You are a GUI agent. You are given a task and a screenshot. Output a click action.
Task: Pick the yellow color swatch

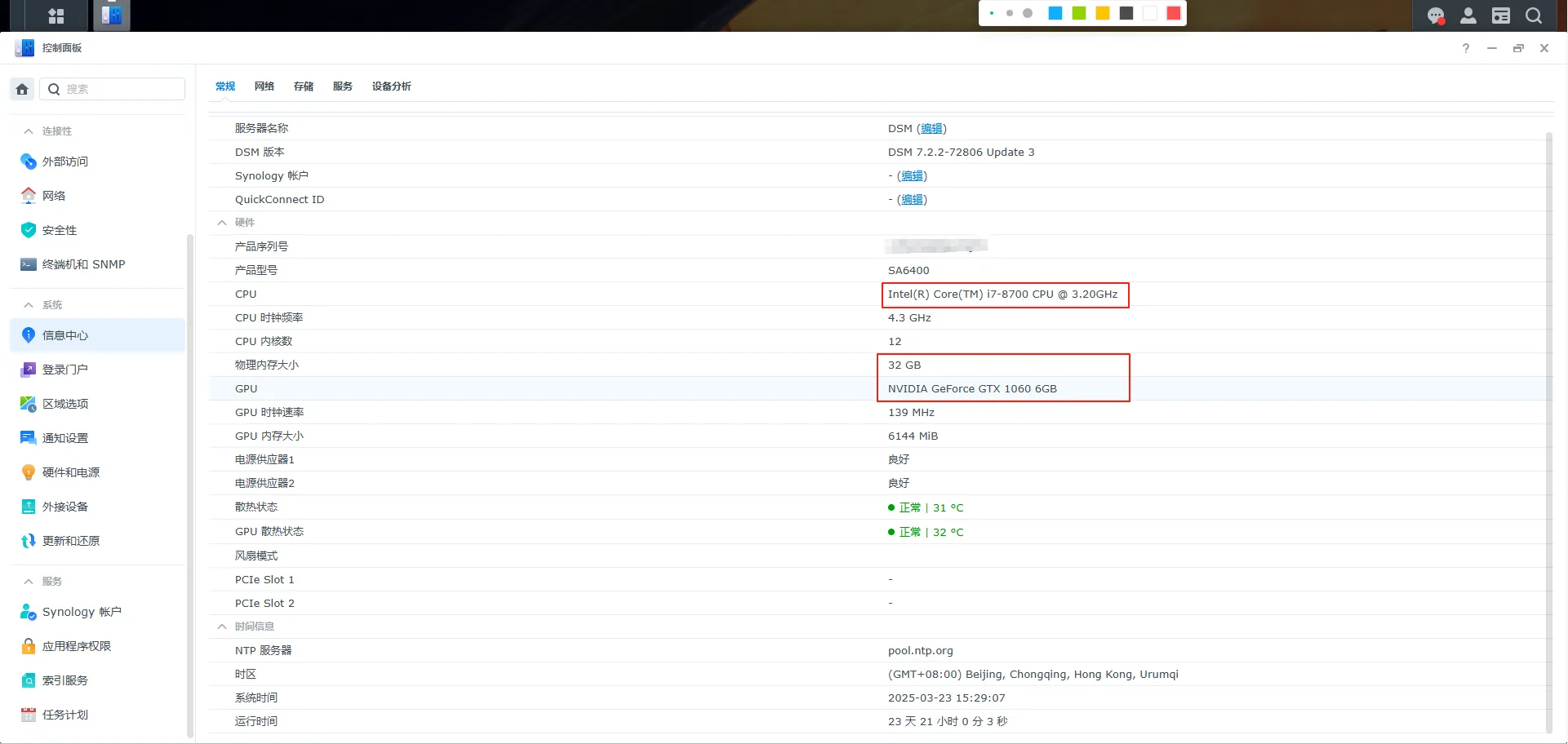[x=1103, y=13]
